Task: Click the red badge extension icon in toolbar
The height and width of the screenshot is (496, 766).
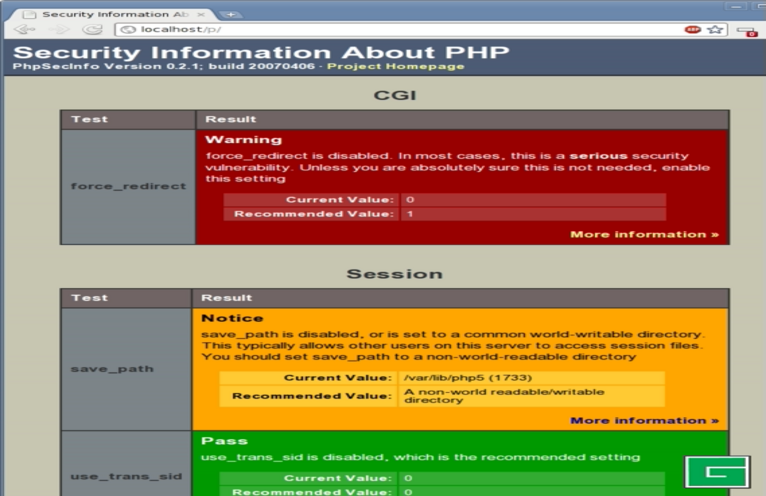Action: point(747,30)
